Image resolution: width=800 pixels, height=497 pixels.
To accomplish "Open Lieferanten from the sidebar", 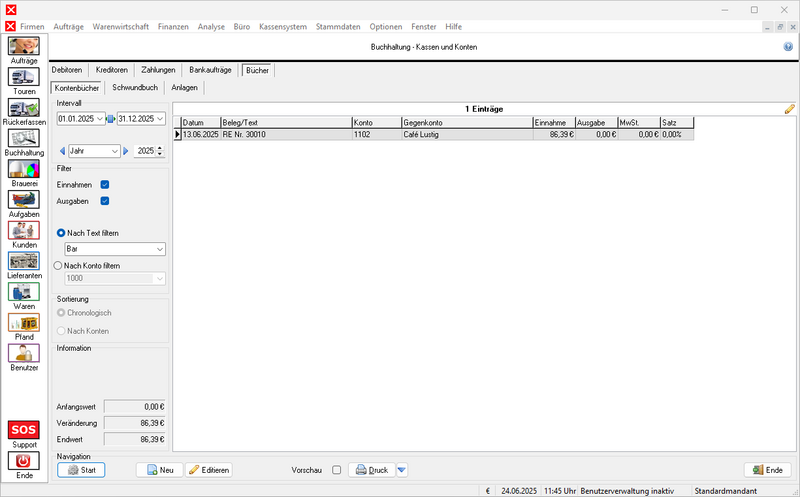I will (24, 261).
